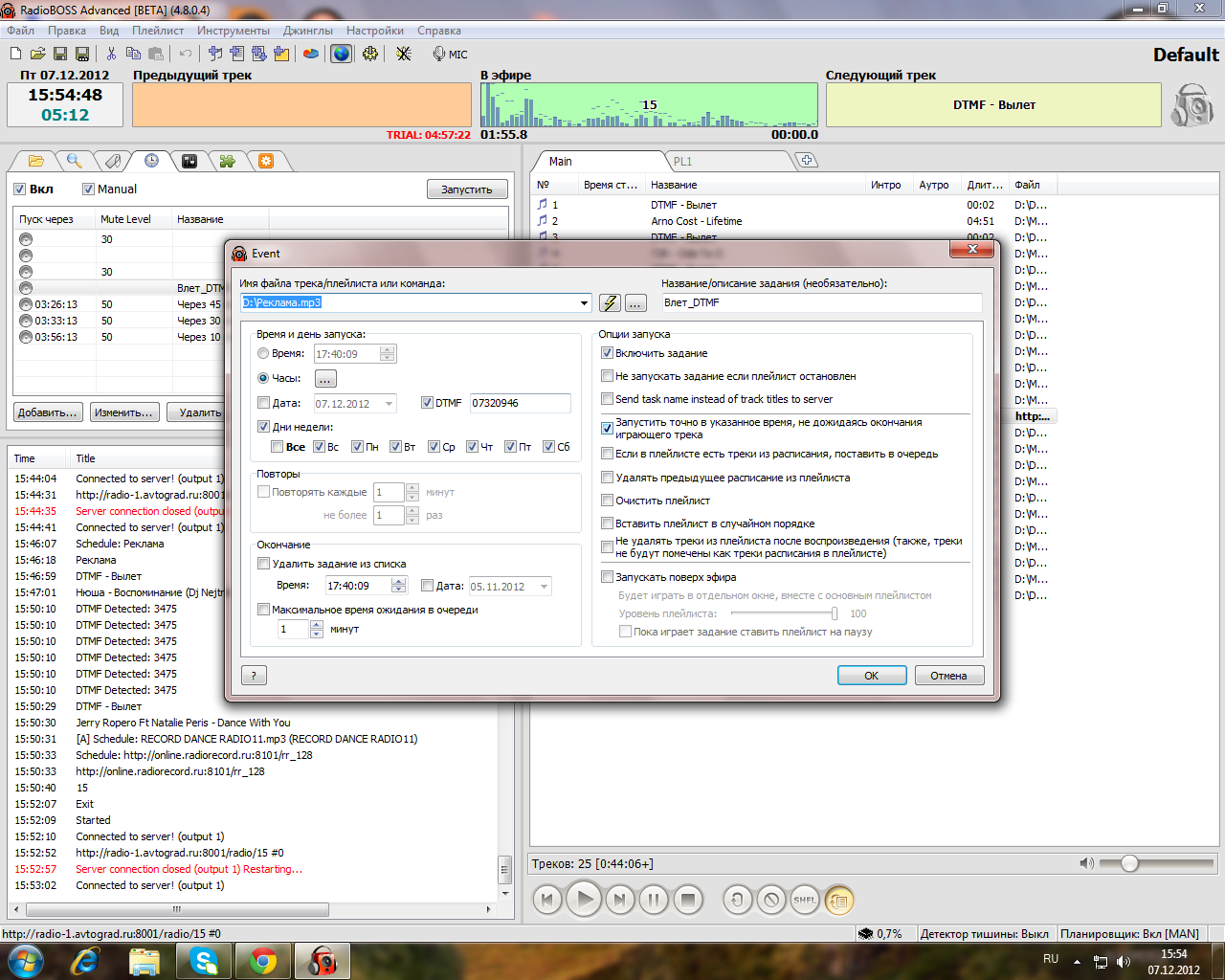Click the Изменить... button

point(123,412)
